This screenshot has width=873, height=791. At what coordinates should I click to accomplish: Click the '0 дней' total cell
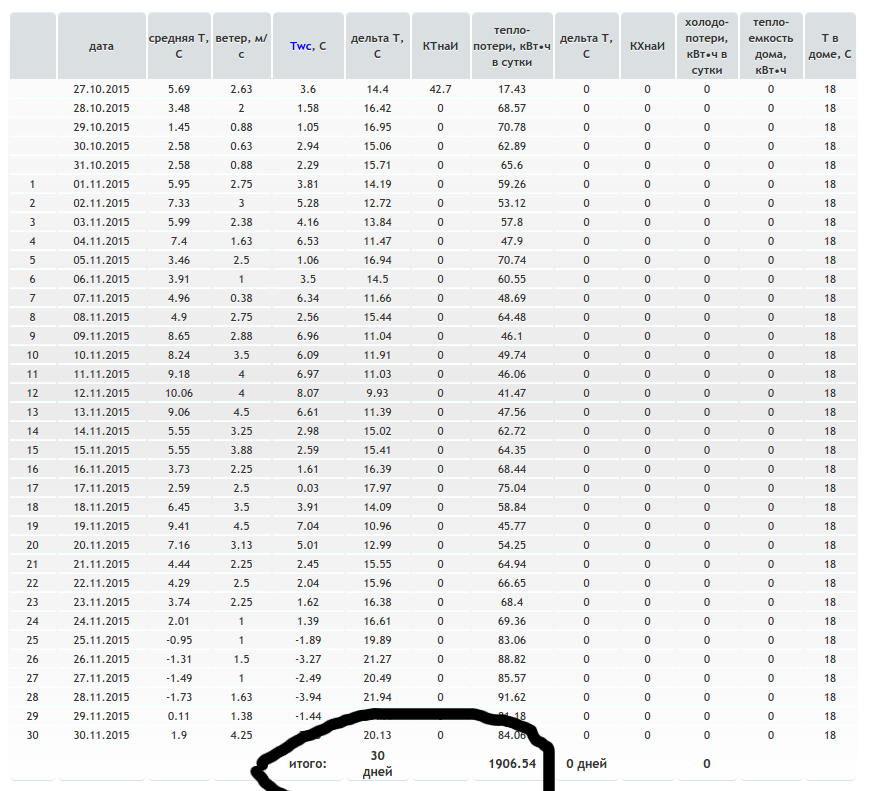[586, 764]
